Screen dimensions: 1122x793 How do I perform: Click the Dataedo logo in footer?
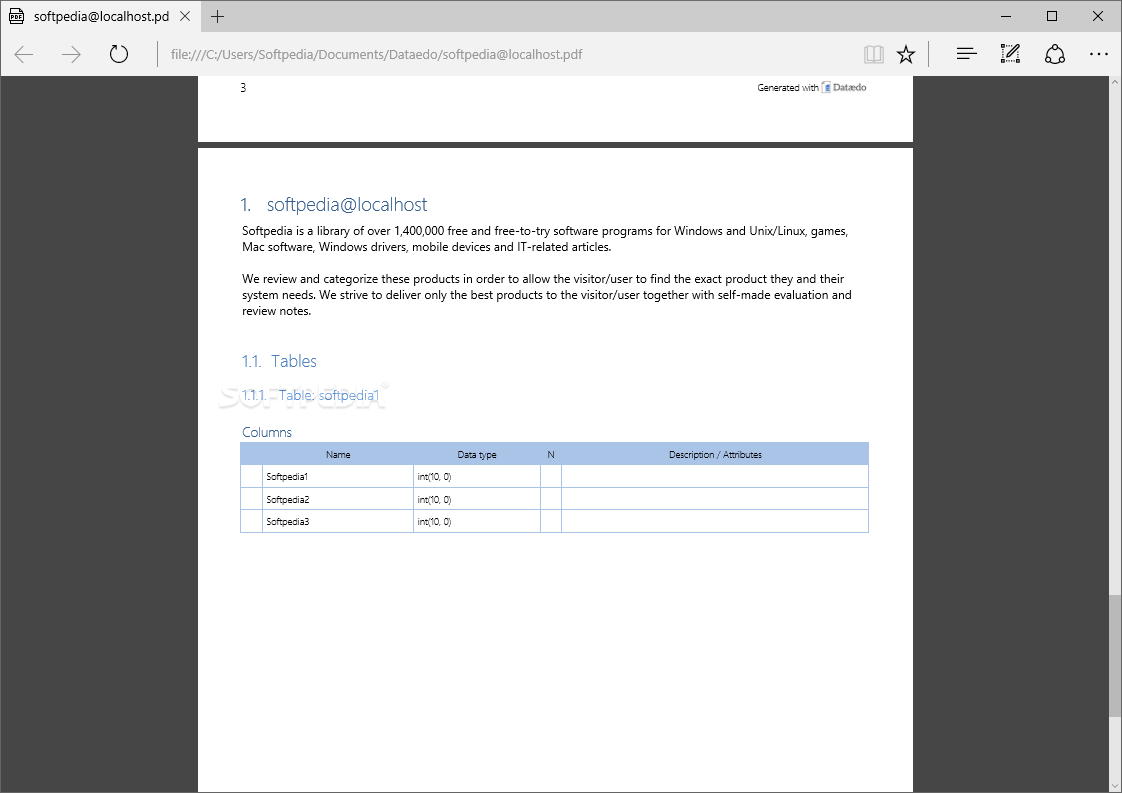(844, 87)
